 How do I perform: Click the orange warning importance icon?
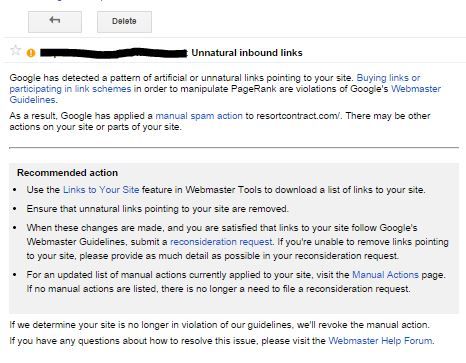click(31, 53)
